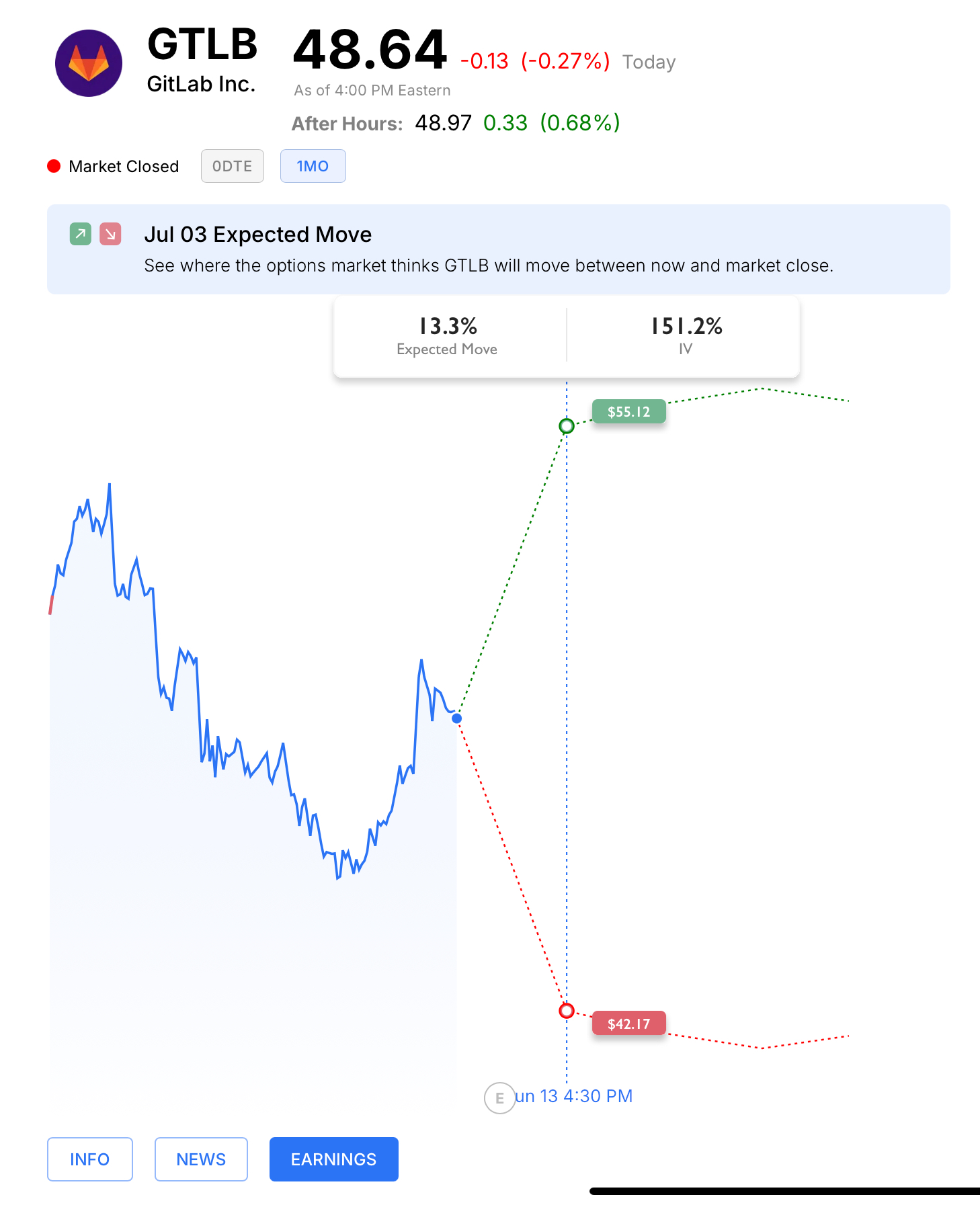Click the red down-arrow expected move icon

pyautogui.click(x=110, y=234)
